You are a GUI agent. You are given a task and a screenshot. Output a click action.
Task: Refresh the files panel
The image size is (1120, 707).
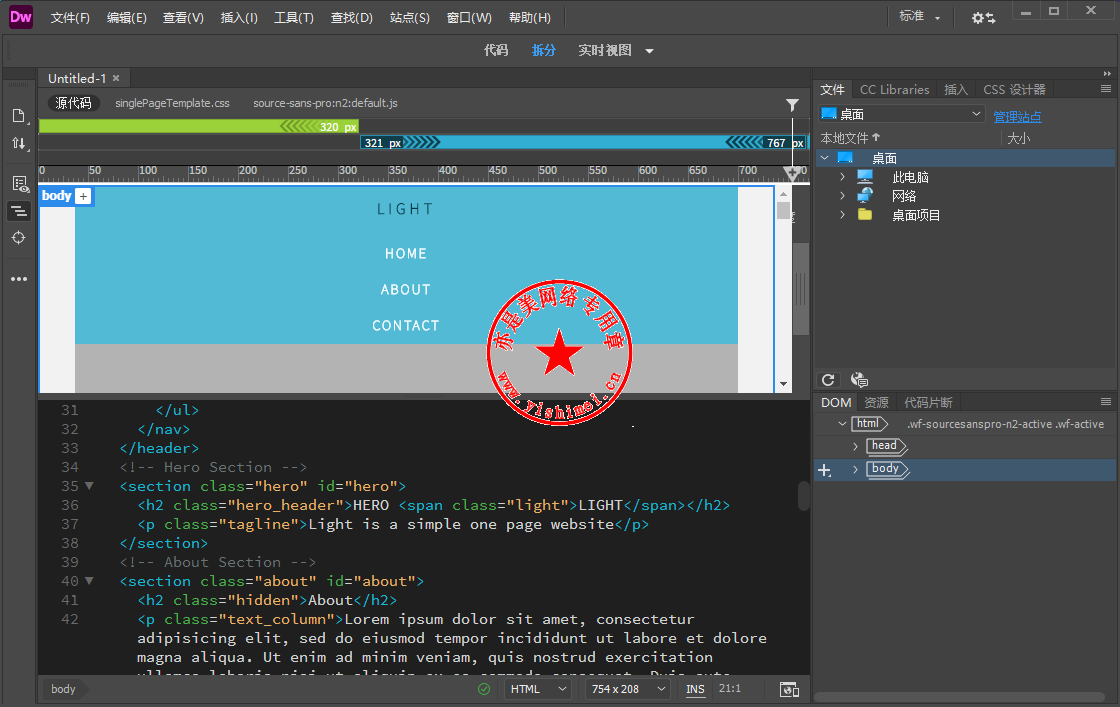click(x=828, y=380)
